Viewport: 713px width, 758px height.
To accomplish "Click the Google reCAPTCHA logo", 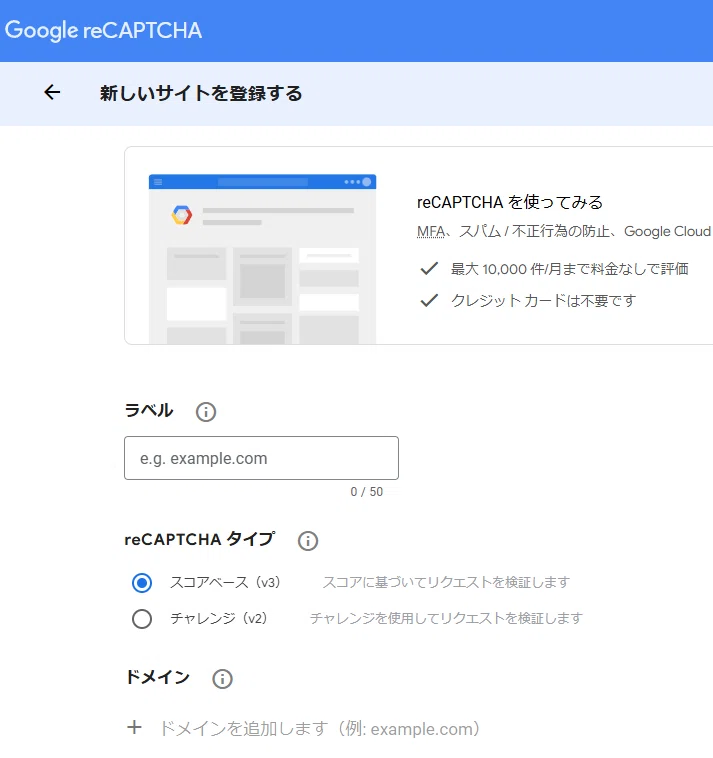I will pos(103,30).
